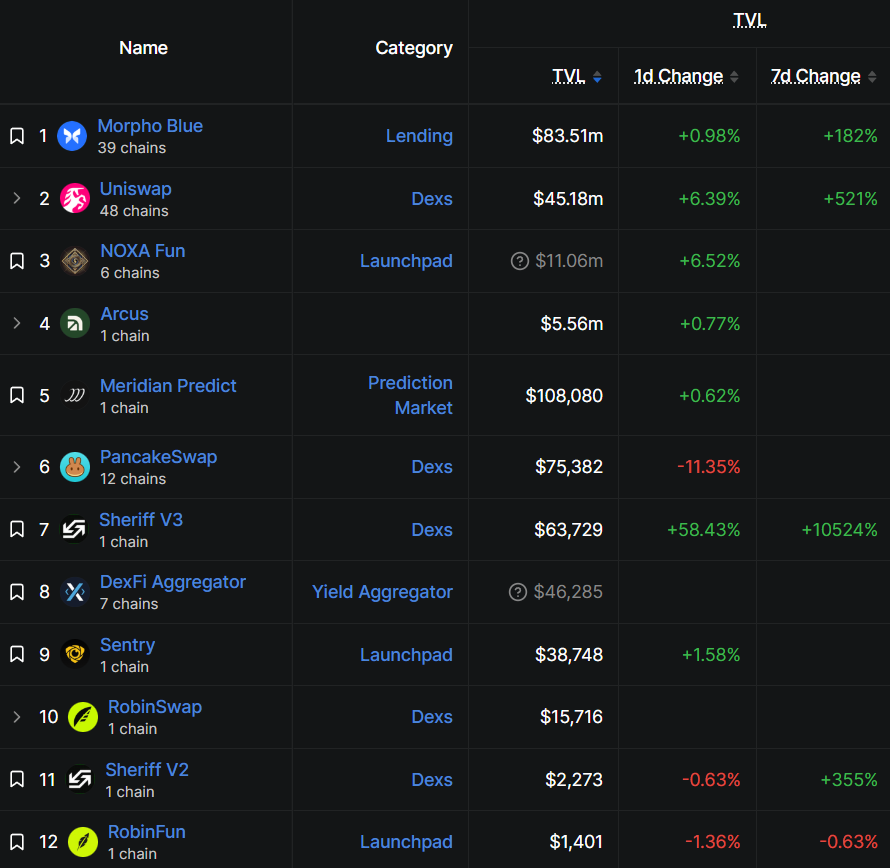Click the question mark beside $46,285
Image resolution: width=890 pixels, height=868 pixels.
coord(518,592)
